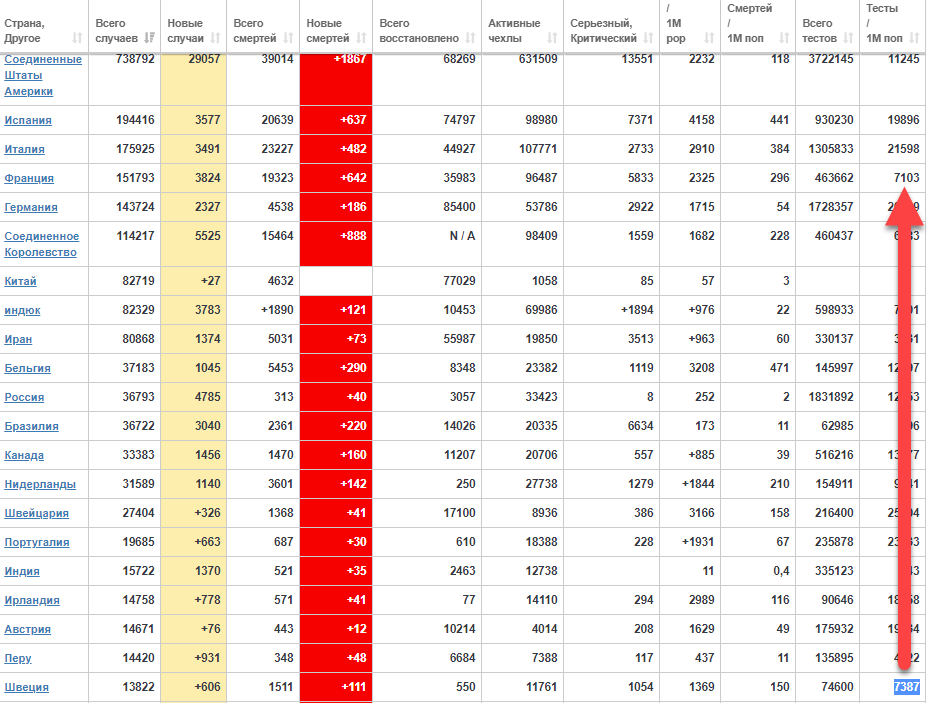Viewport: 930px width, 703px height.
Task: Click sort icon in Серьезный, Критический header
Action: (648, 38)
